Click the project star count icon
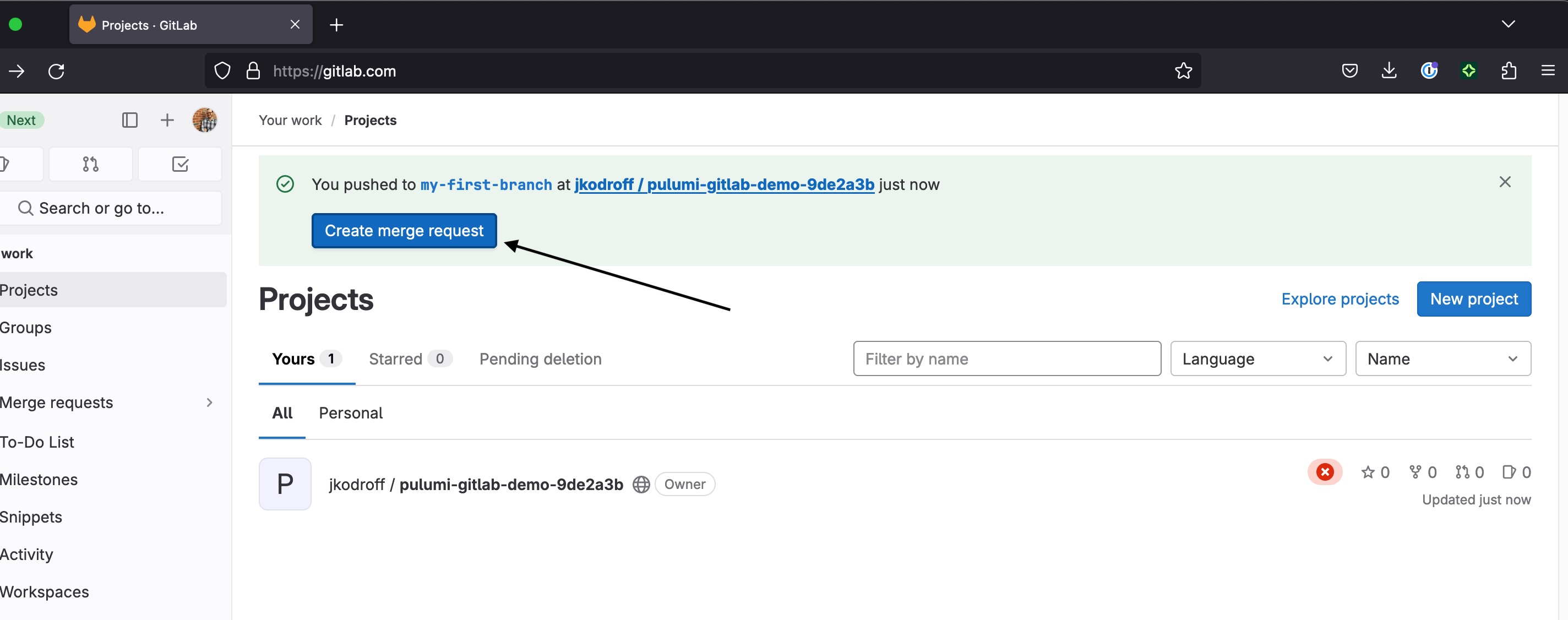The height and width of the screenshot is (620, 1568). click(1367, 472)
